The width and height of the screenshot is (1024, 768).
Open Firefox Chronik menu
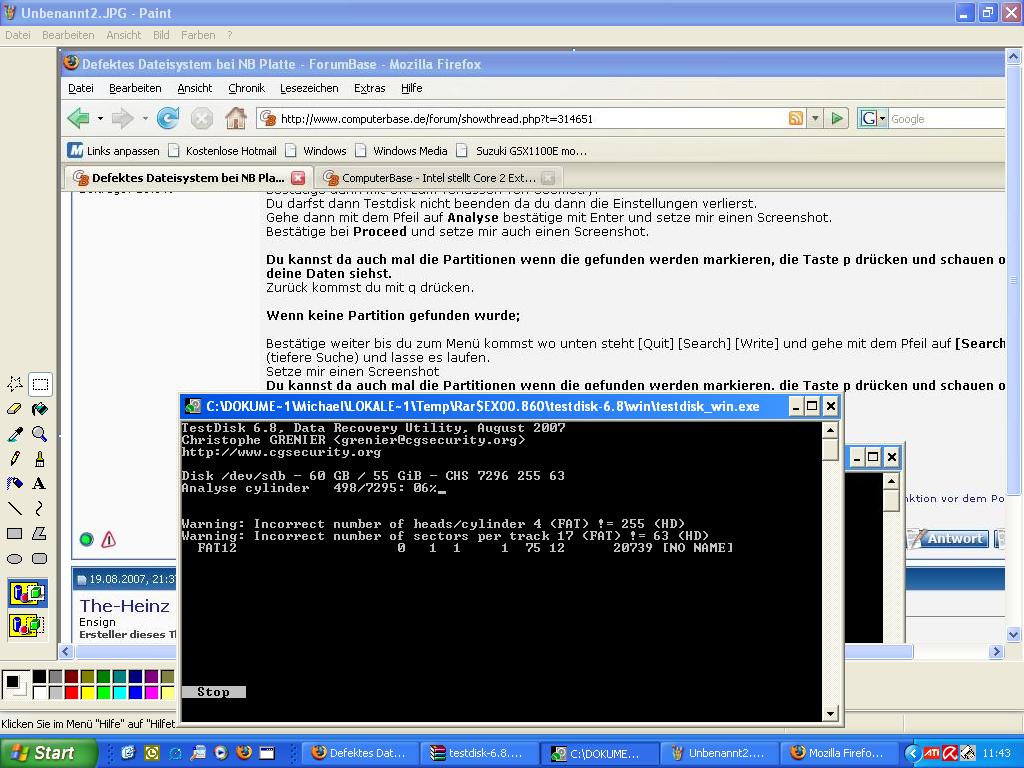click(x=246, y=88)
